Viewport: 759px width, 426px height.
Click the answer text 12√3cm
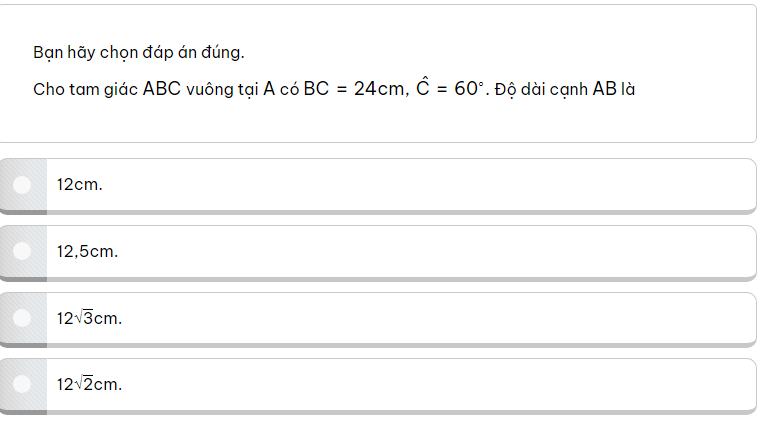pos(89,318)
